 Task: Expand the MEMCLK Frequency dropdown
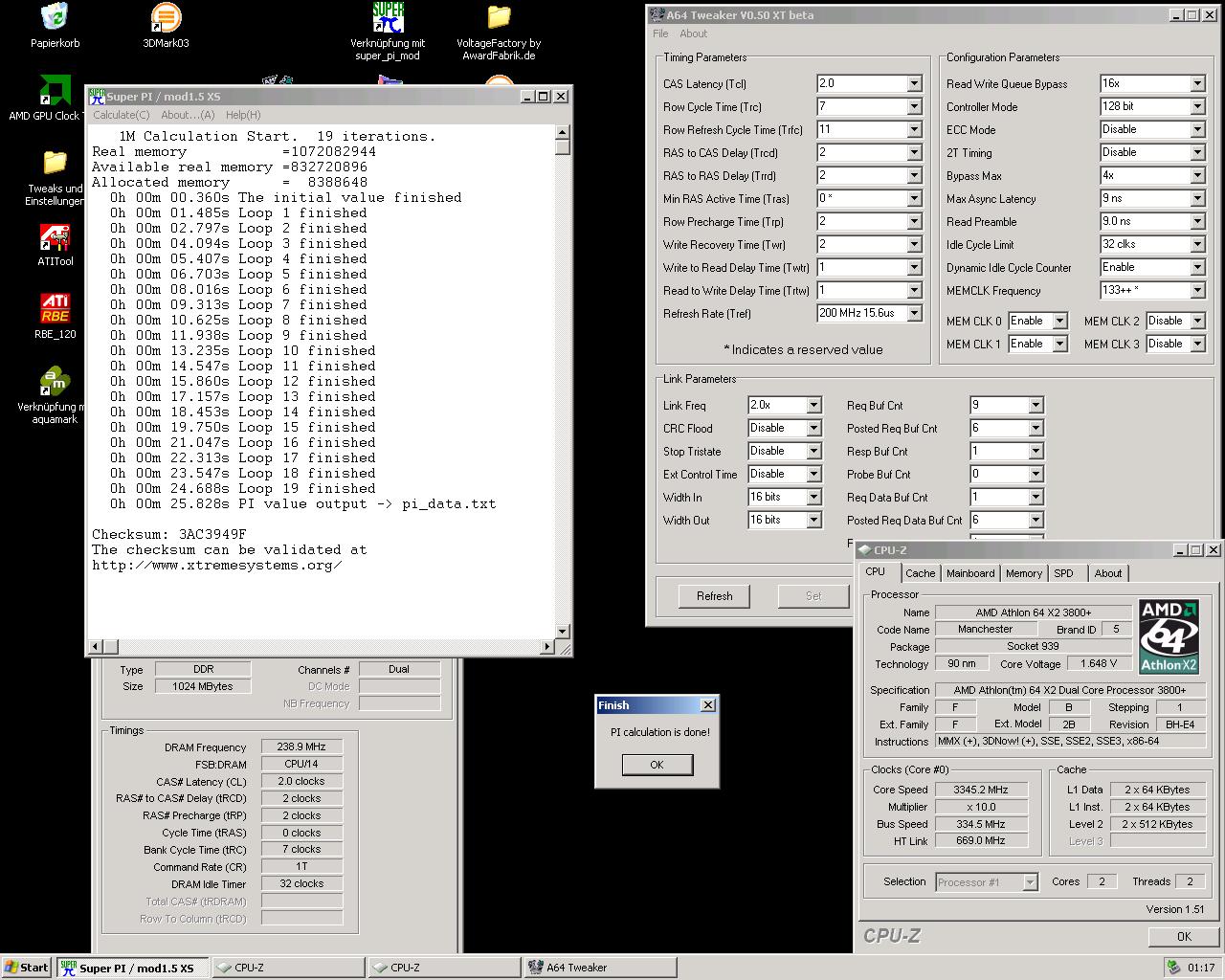(1197, 291)
